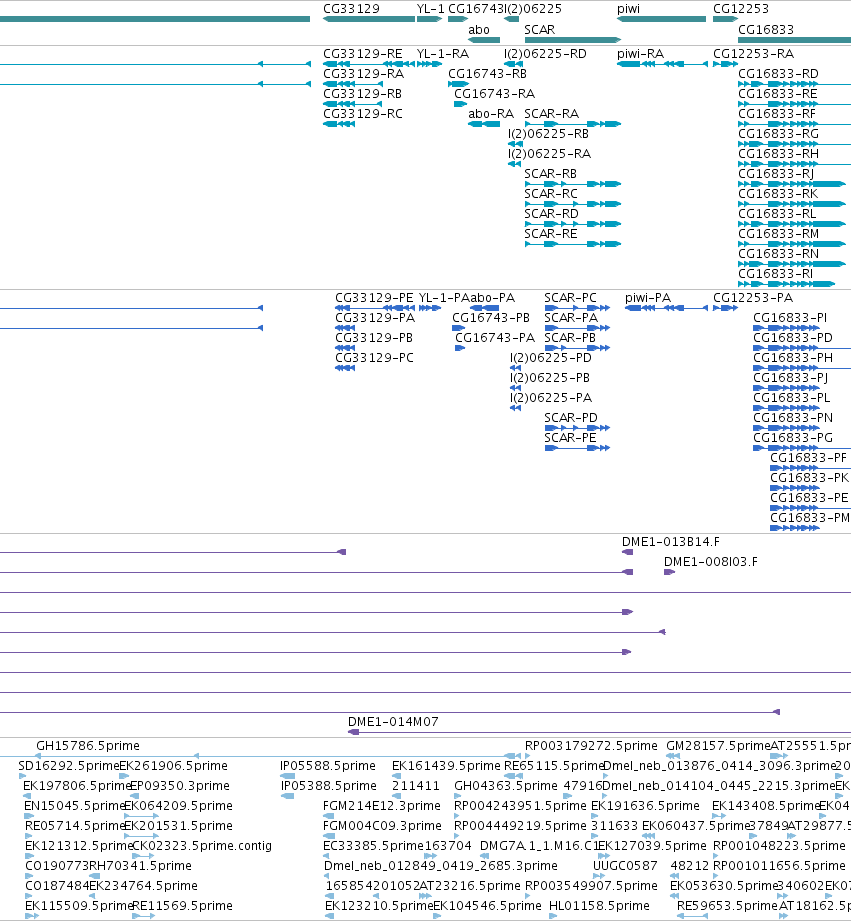Open the piwi-PA protein label
Screen dimensions: 851x921
click(x=648, y=298)
